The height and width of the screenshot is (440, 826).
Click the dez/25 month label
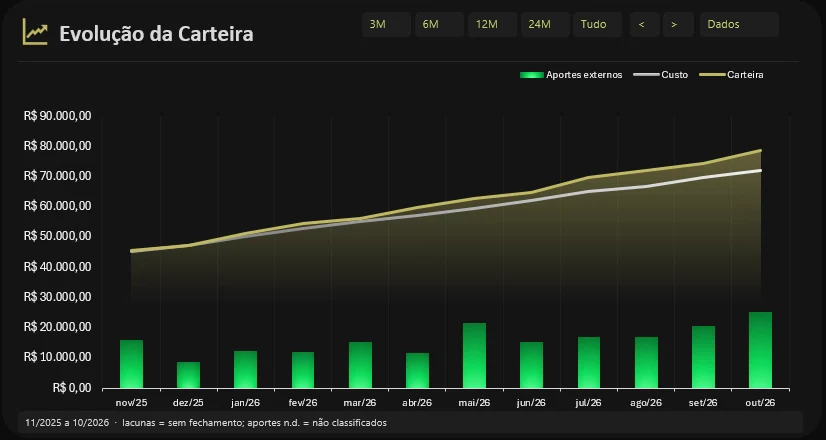pyautogui.click(x=188, y=403)
